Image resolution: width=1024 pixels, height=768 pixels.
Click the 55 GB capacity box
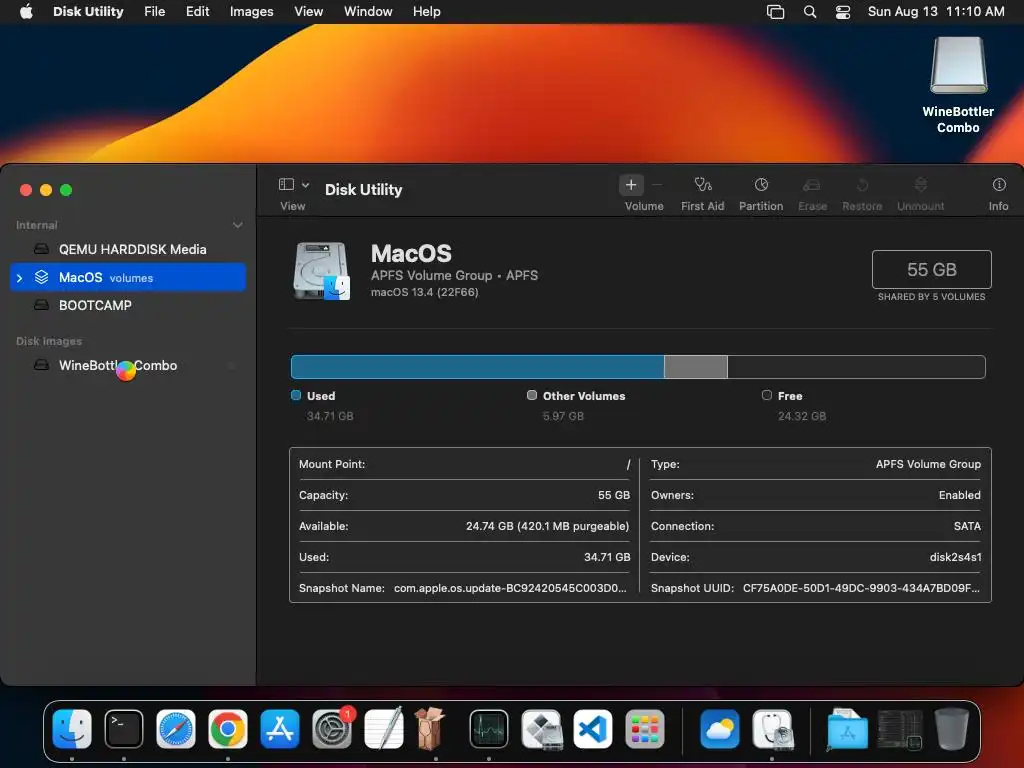pos(931,269)
